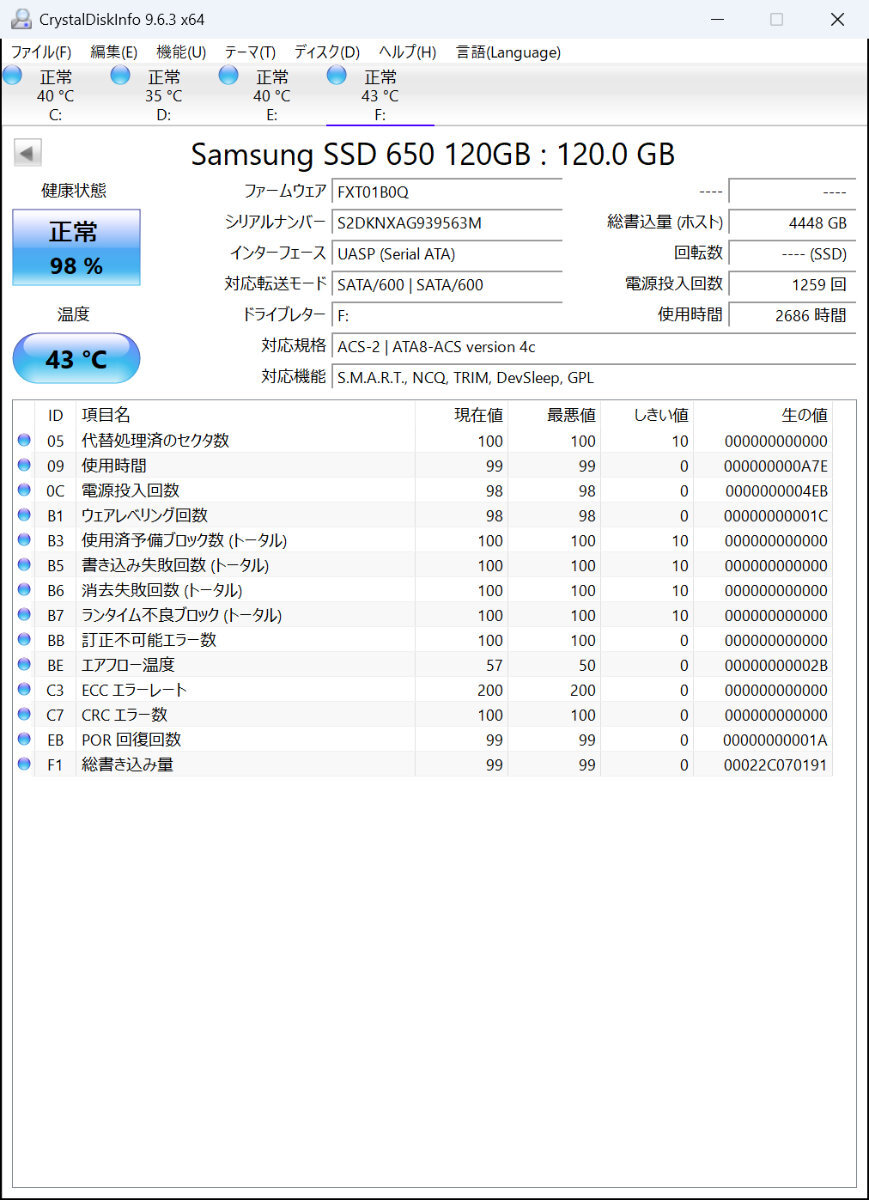The width and height of the screenshot is (869, 1200).
Task: Click the status dot beside F1 総書き込み量
Action: pos(23,764)
